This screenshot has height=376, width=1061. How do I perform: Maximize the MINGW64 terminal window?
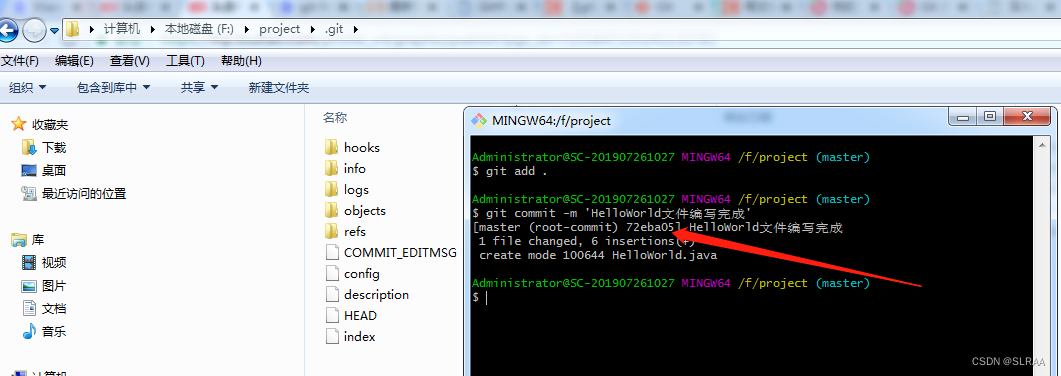point(989,117)
